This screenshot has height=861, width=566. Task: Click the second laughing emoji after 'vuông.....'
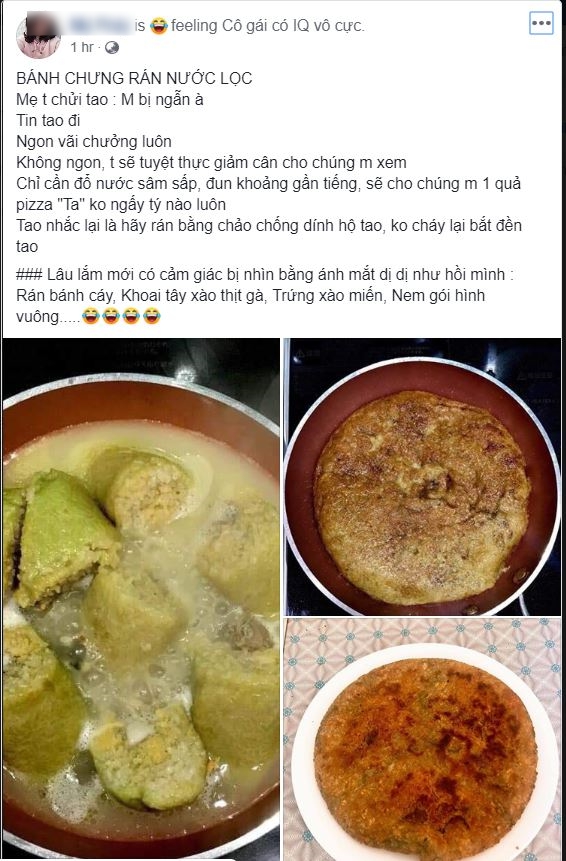pos(111,316)
